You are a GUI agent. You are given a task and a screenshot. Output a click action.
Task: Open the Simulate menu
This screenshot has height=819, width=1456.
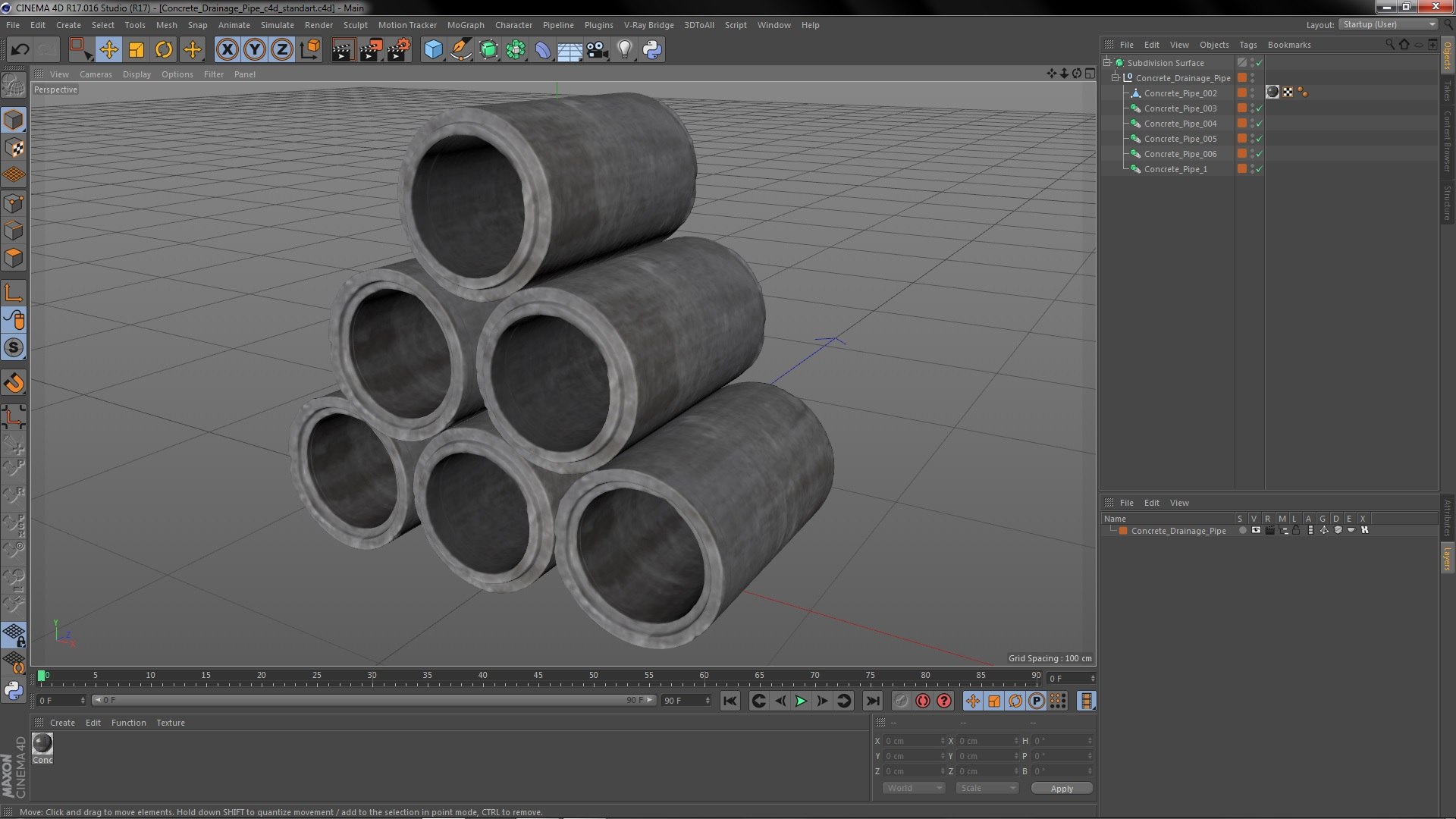pyautogui.click(x=278, y=25)
